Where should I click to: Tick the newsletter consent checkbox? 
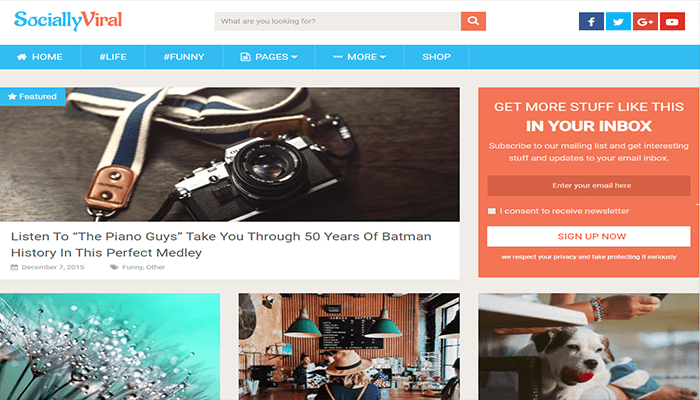pos(492,211)
